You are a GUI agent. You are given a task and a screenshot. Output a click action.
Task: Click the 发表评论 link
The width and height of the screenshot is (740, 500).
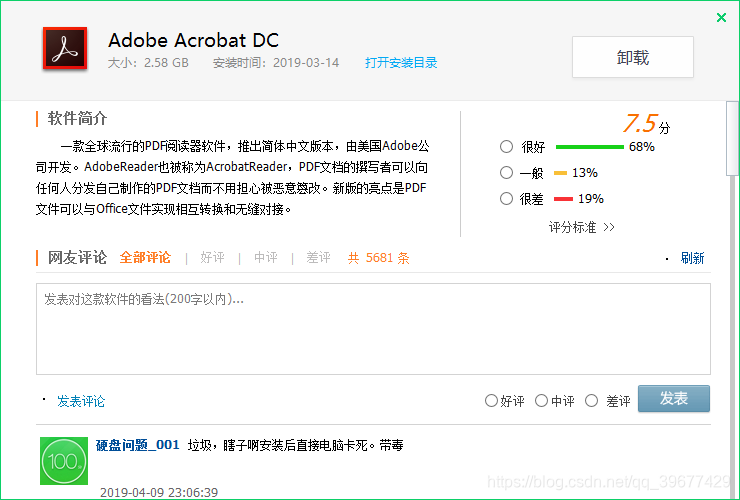(81, 401)
